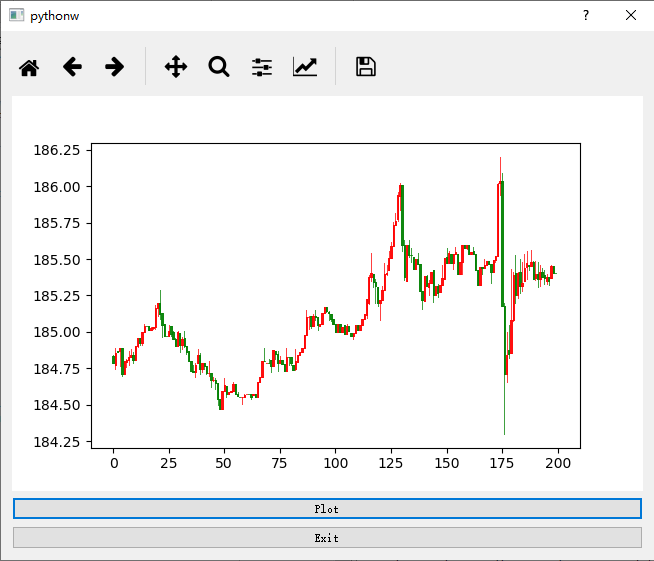This screenshot has height=561, width=654.
Task: Click the x-axis label 150
Action: [x=447, y=463]
